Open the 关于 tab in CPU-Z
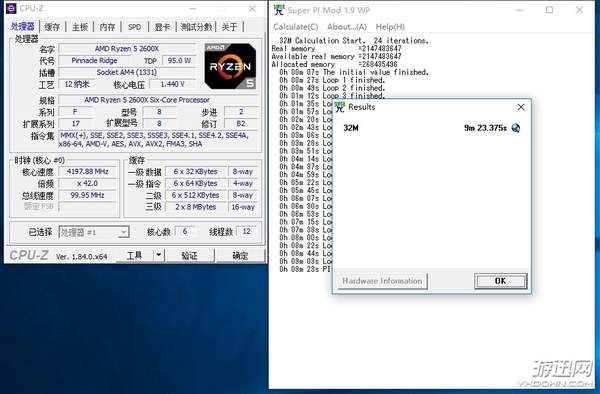The width and height of the screenshot is (600, 394). coord(230,27)
